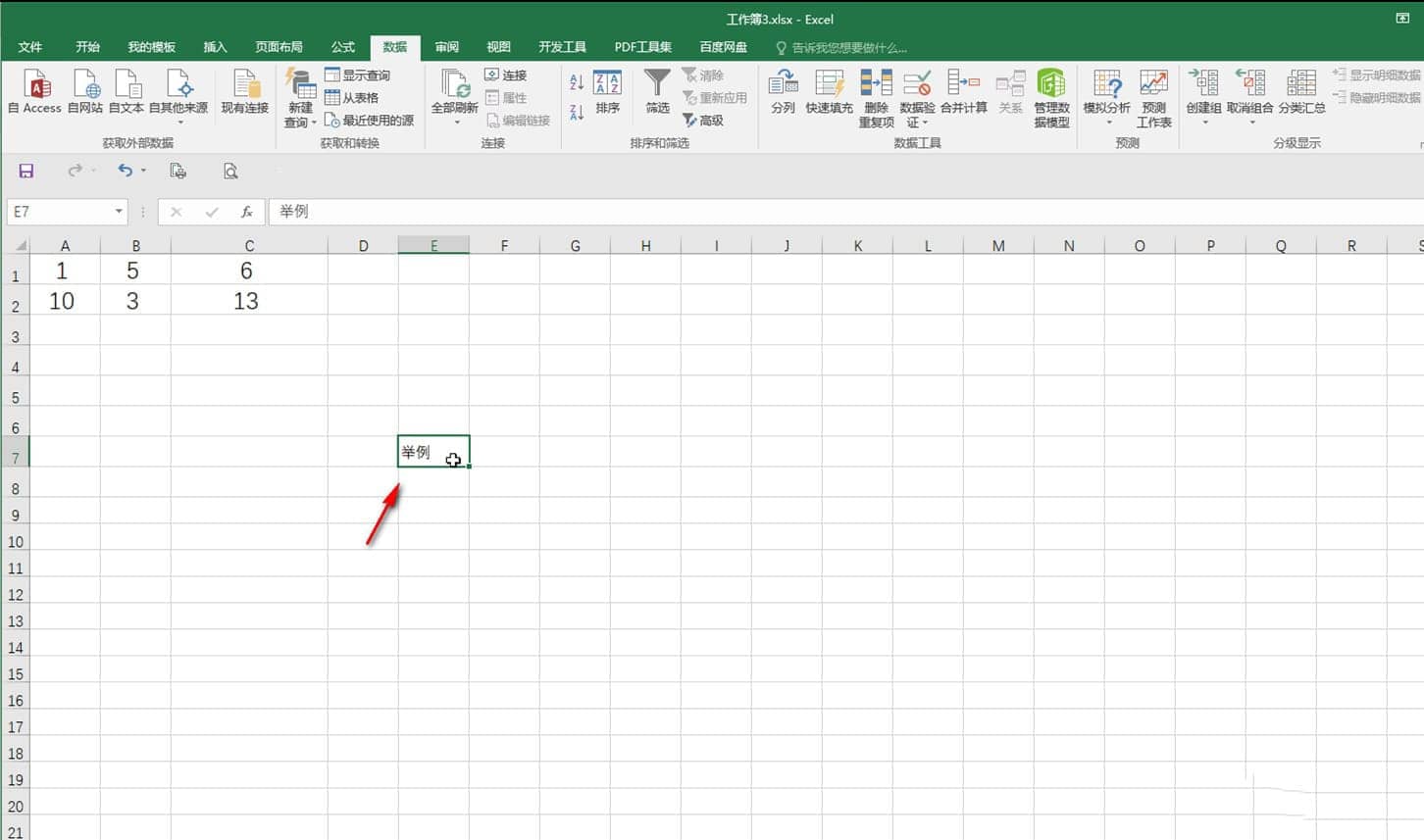Open 管理数据模型 manage data model
This screenshot has width=1424, height=840.
tap(1051, 98)
